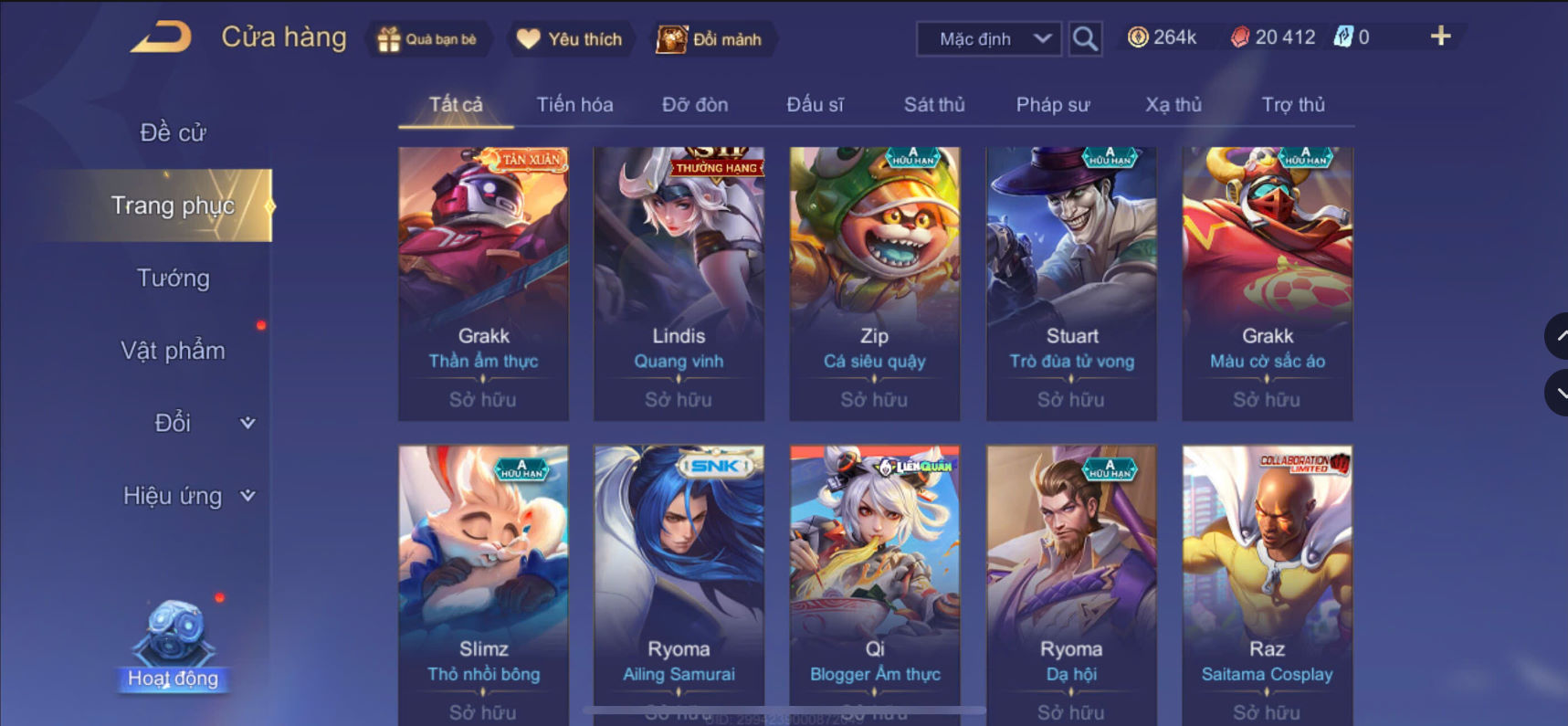This screenshot has height=726, width=1568.
Task: Select Tướng in the sidebar
Action: [173, 278]
